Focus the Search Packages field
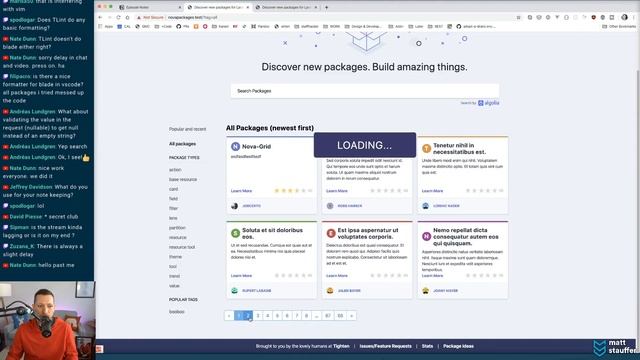Screen dimensions: 640x360 (364, 91)
